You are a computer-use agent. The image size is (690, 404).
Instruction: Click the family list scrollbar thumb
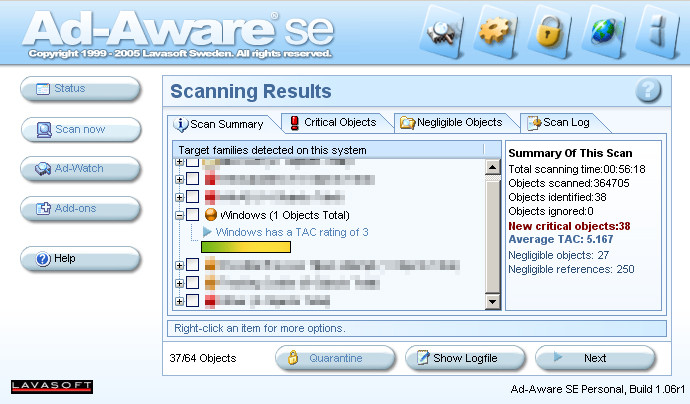[492, 235]
